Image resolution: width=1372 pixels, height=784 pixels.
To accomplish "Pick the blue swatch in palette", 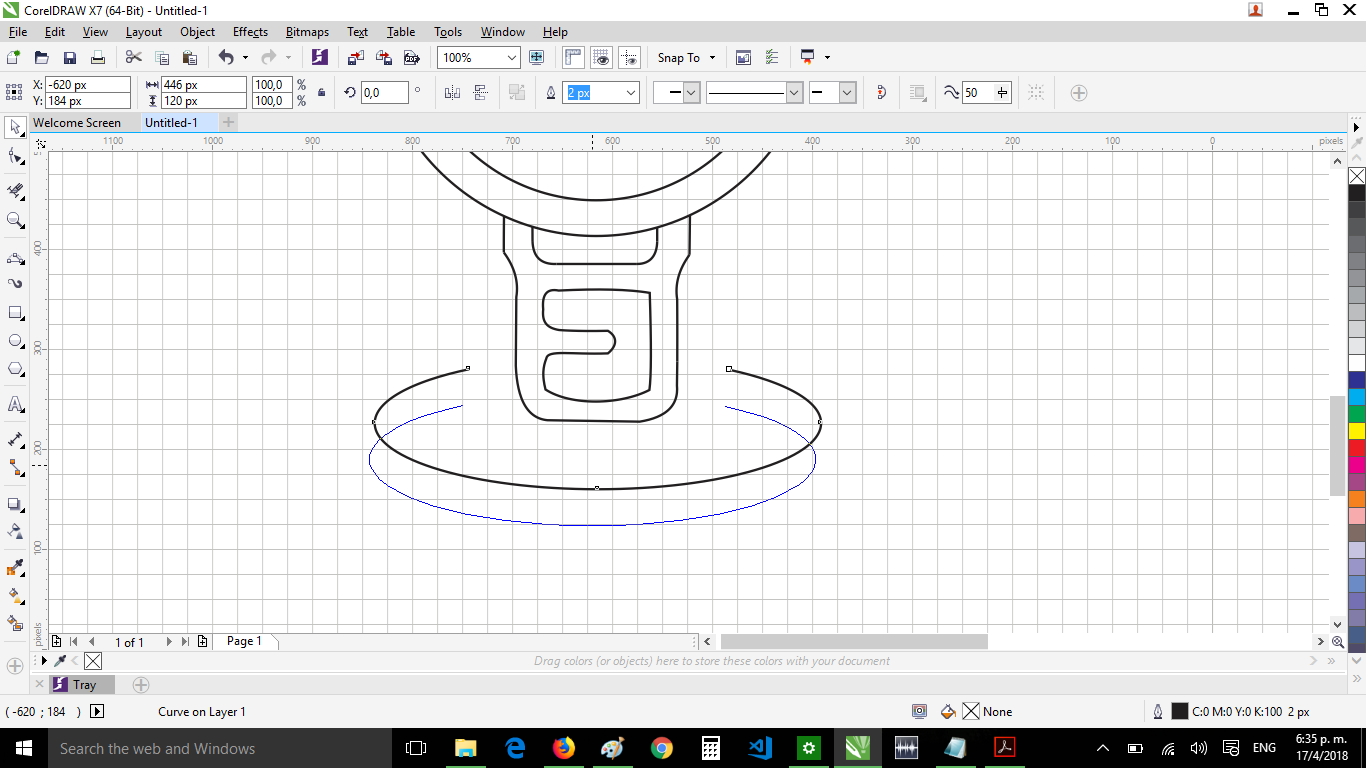I will point(1357,380).
